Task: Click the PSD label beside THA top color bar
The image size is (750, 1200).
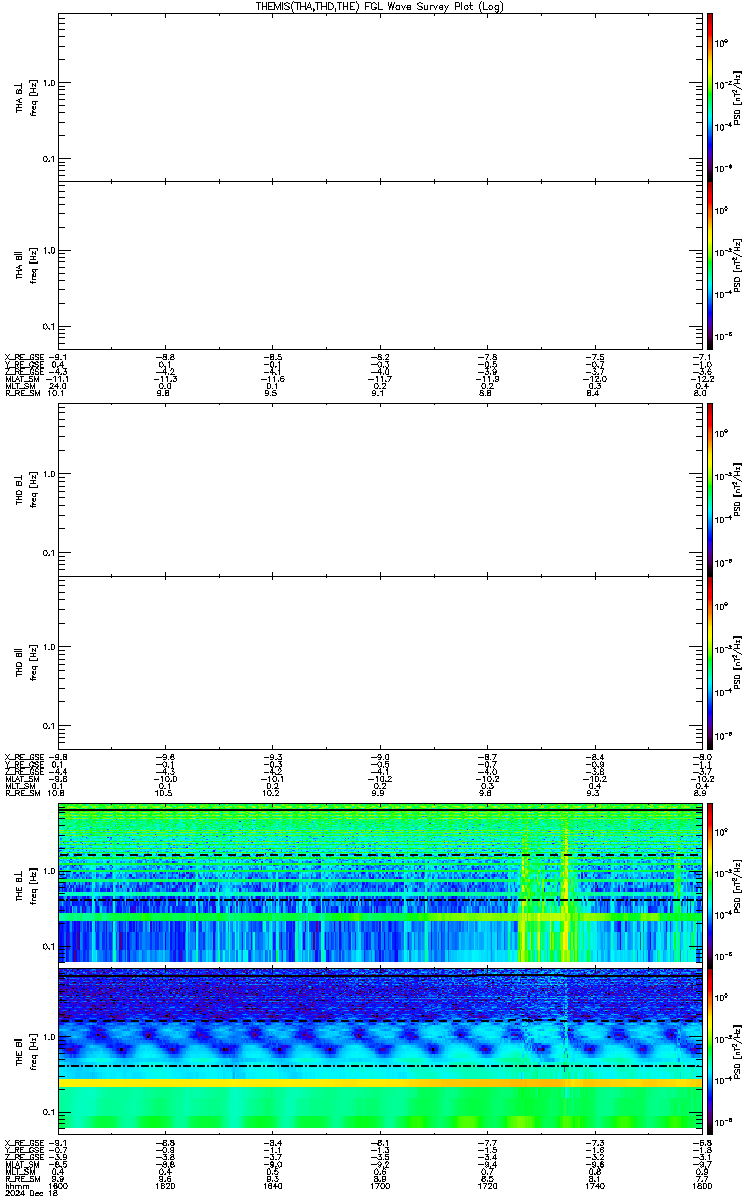Action: click(x=737, y=96)
